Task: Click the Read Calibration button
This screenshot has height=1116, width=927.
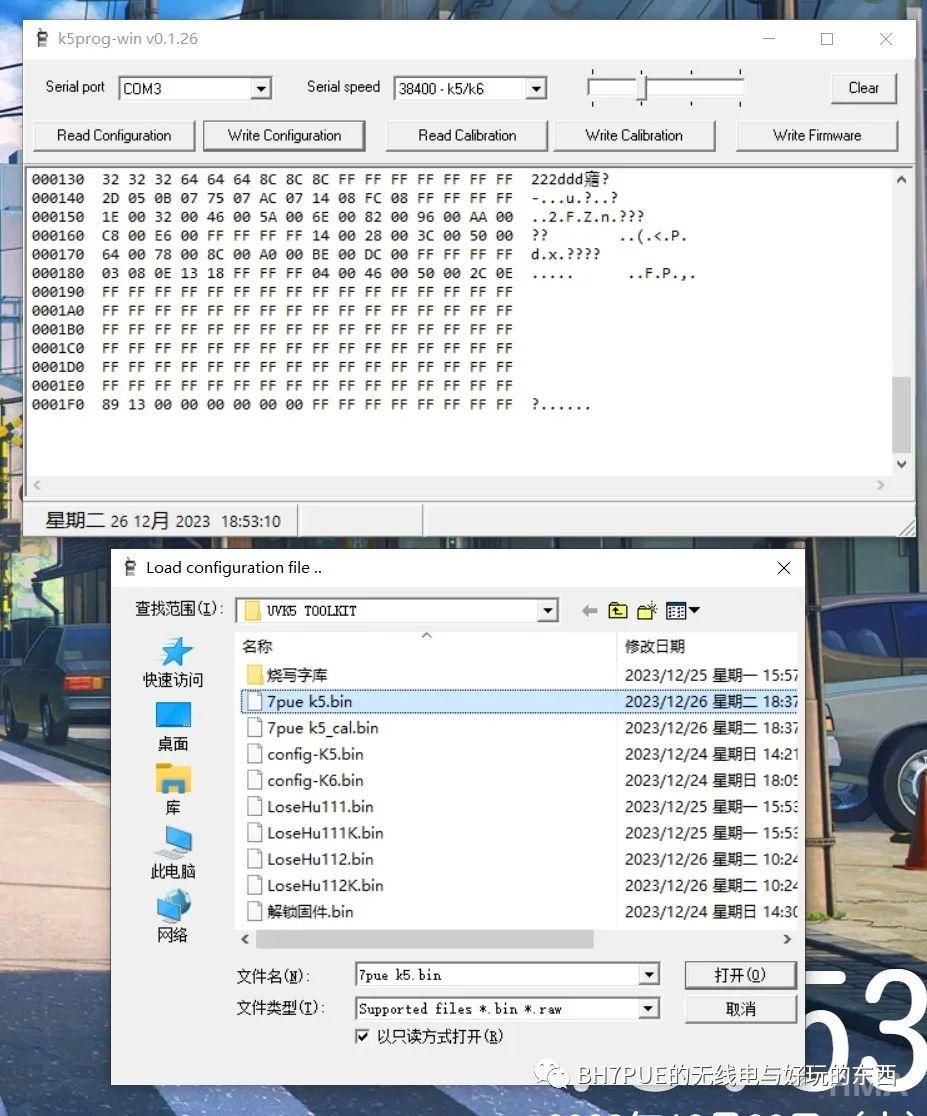Action: (x=467, y=135)
